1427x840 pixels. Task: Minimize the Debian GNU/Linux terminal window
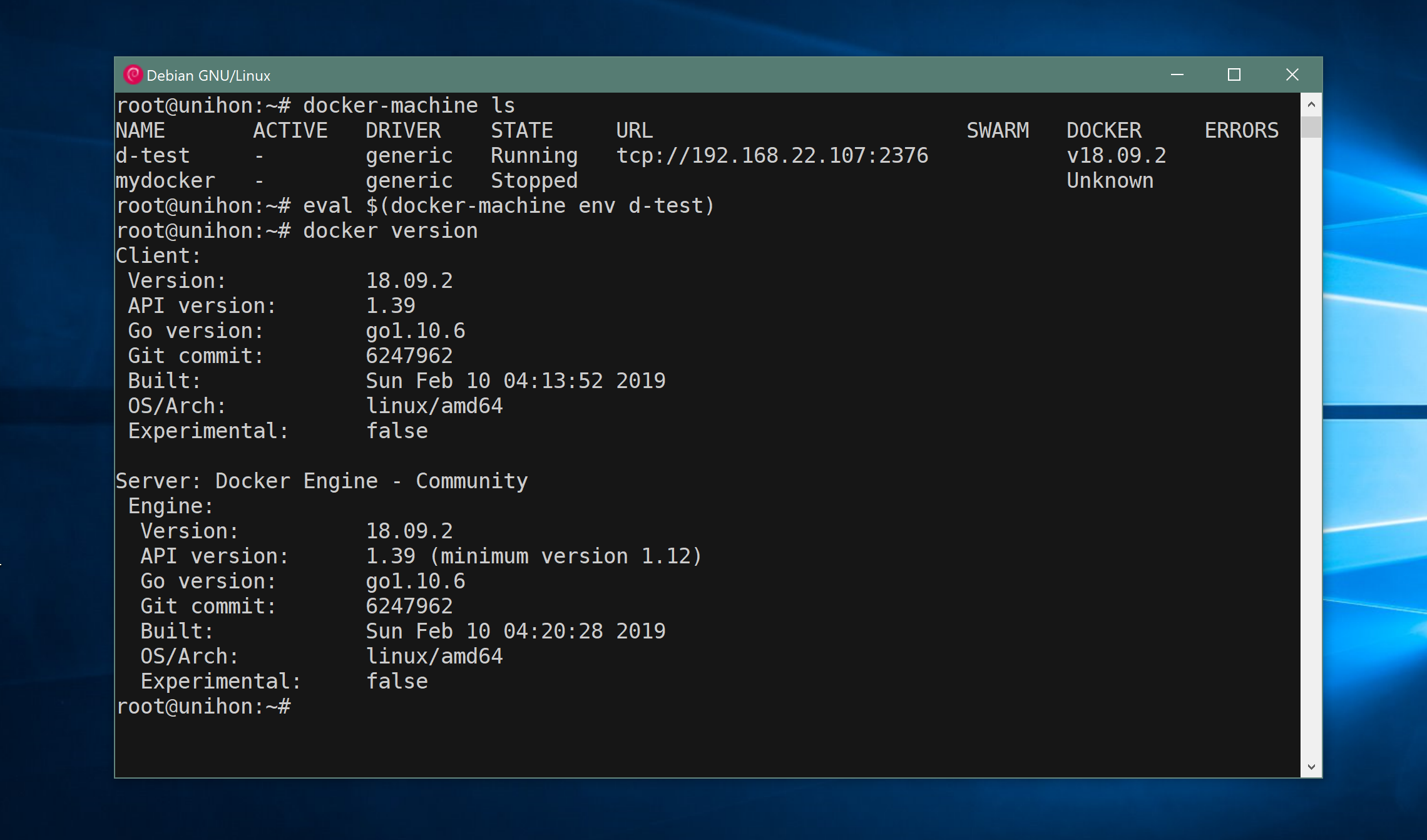pos(1177,75)
